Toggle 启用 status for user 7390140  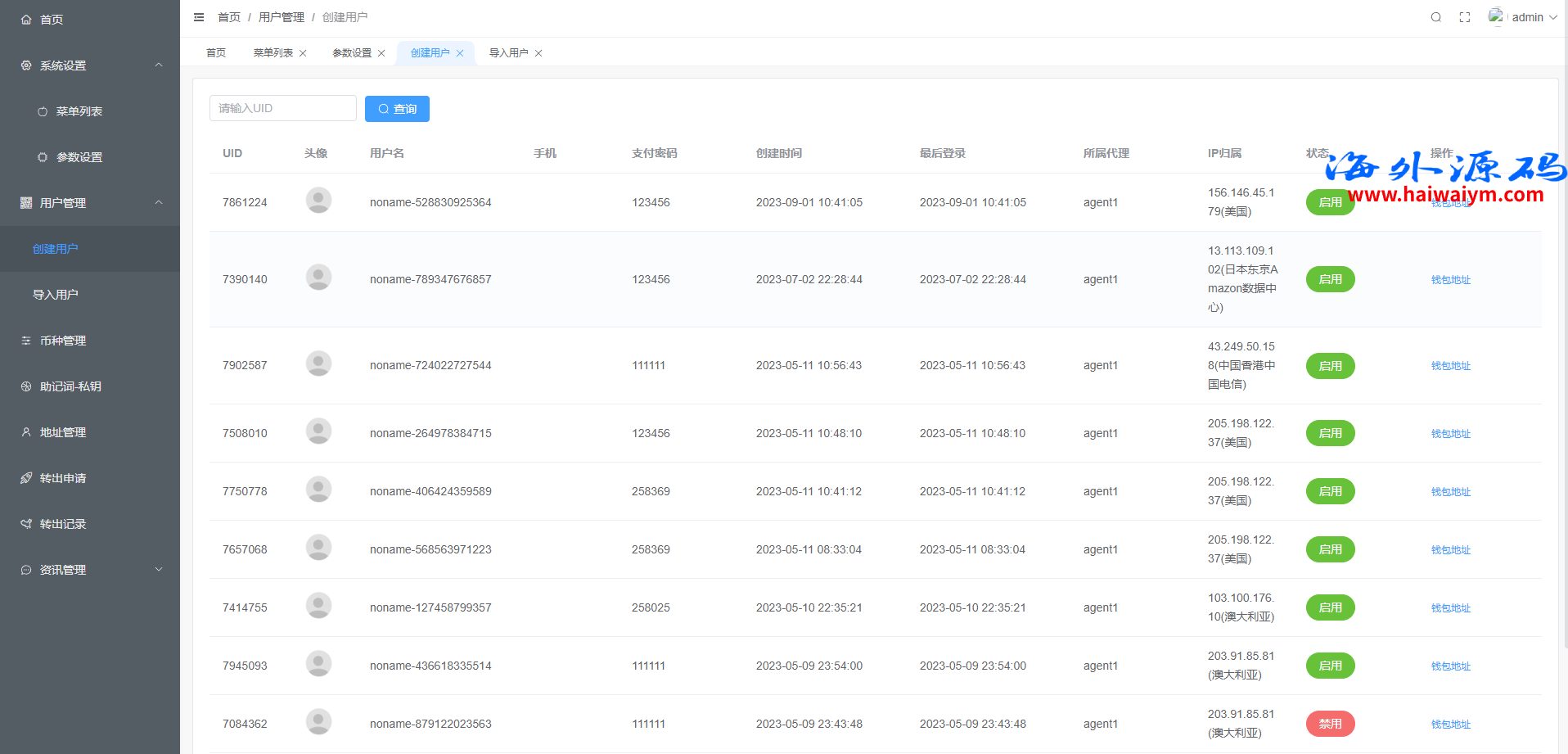[x=1330, y=279]
